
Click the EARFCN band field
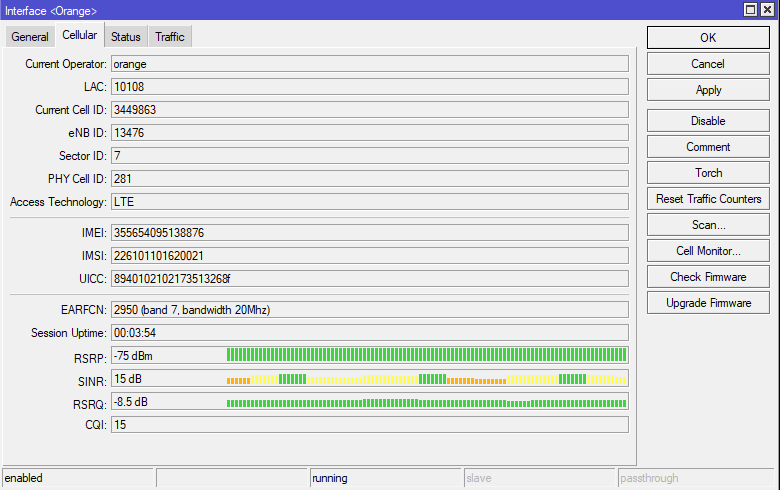point(370,310)
